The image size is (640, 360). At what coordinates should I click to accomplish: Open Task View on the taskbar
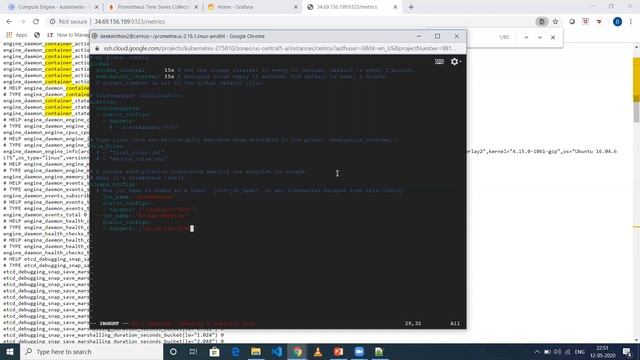[x=193, y=352]
